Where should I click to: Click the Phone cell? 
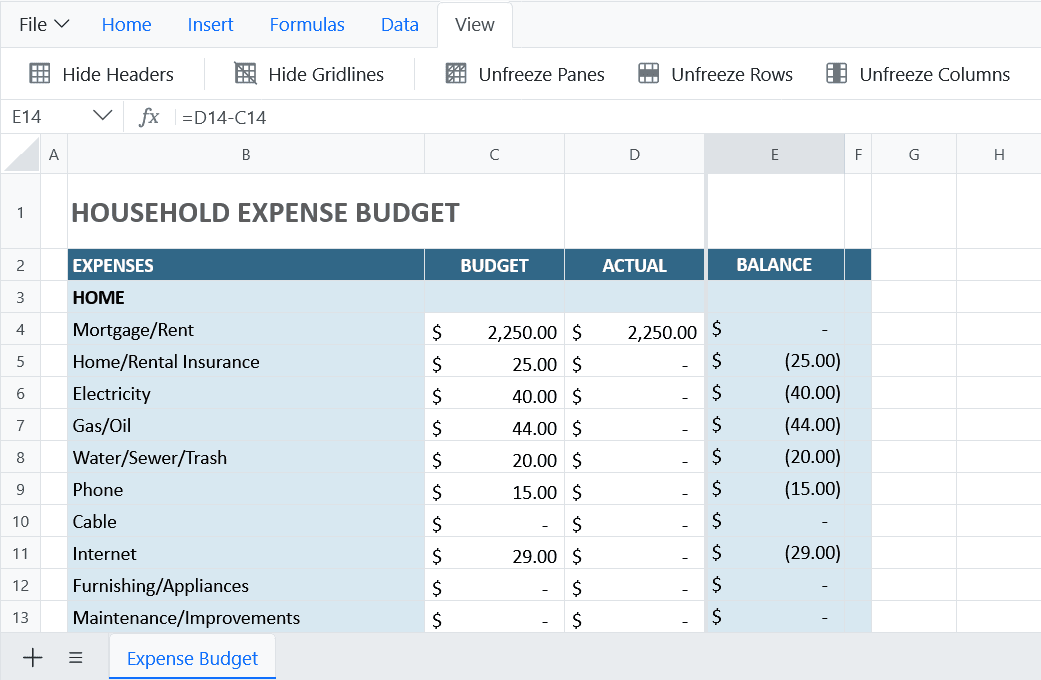click(x=246, y=489)
